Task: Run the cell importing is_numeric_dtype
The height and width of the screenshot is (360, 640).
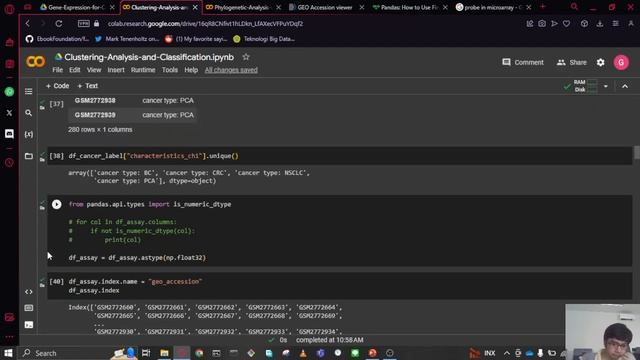Action: [56, 204]
